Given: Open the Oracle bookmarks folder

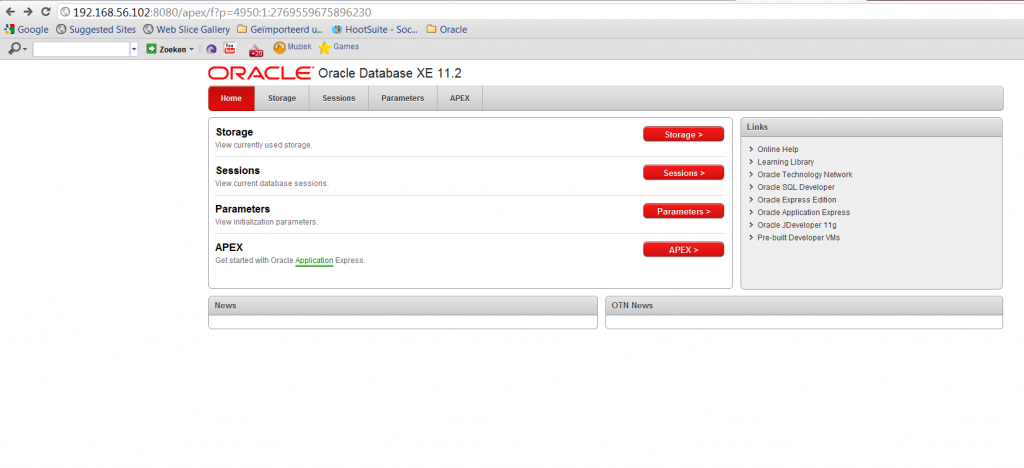Looking at the screenshot, I should [x=447, y=29].
